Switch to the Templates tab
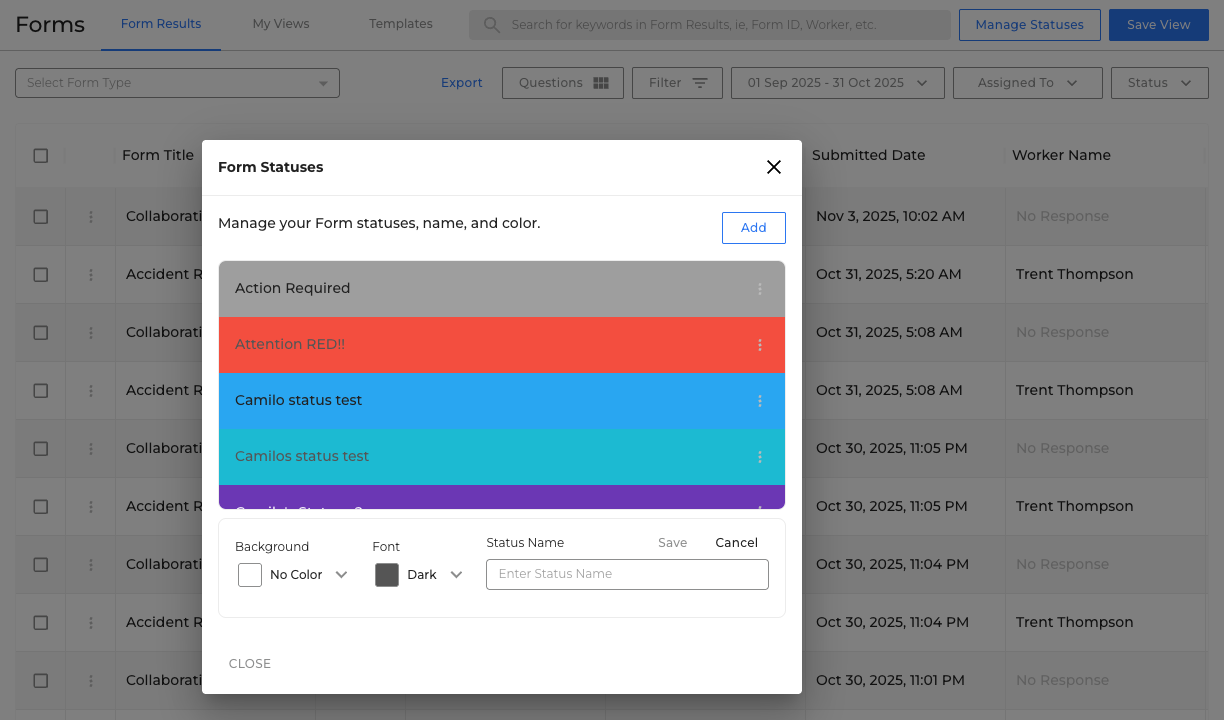This screenshot has width=1224, height=720. (401, 24)
